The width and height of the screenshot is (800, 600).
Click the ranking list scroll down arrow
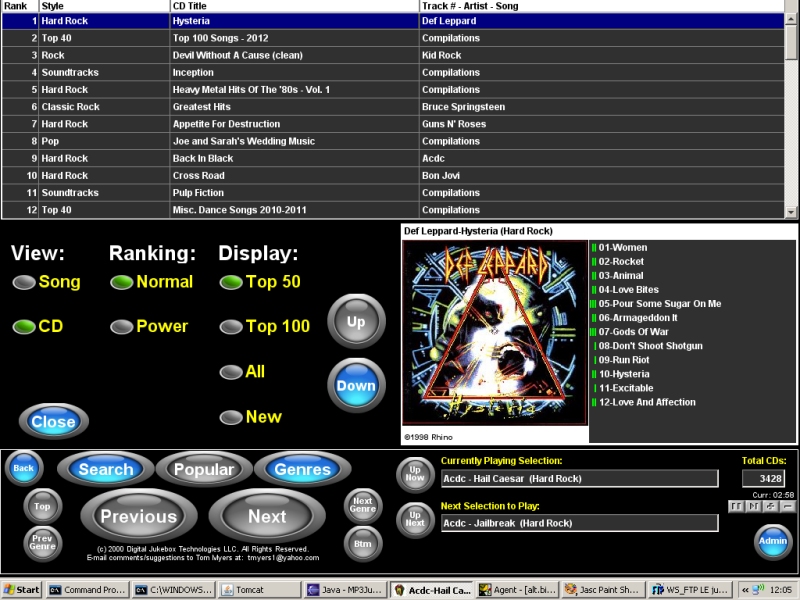(791, 212)
